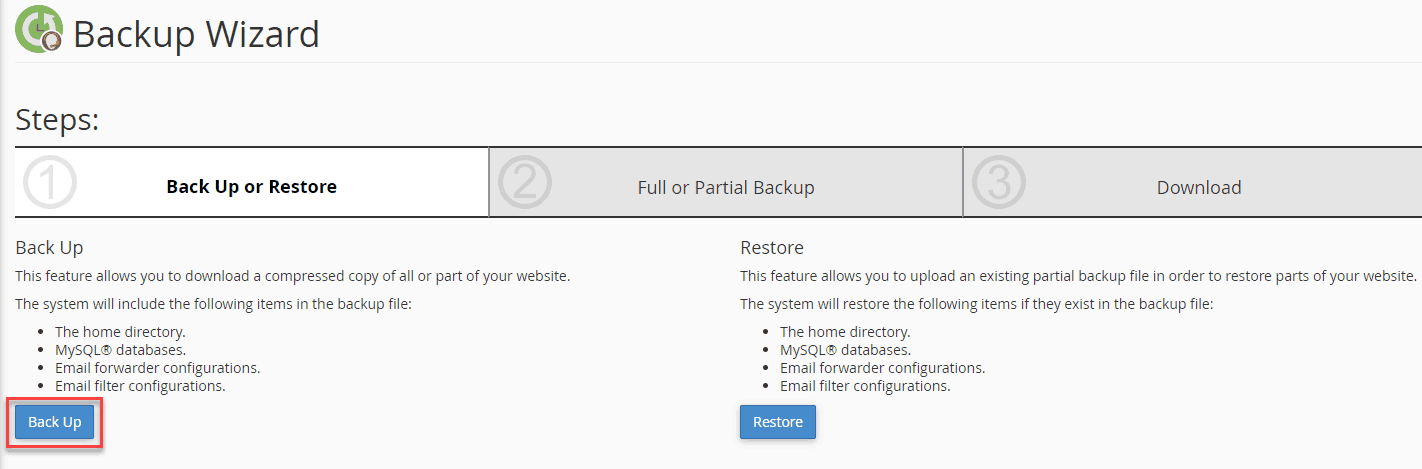
Task: Click Email filter configurations under Back Up
Action: pos(140,386)
